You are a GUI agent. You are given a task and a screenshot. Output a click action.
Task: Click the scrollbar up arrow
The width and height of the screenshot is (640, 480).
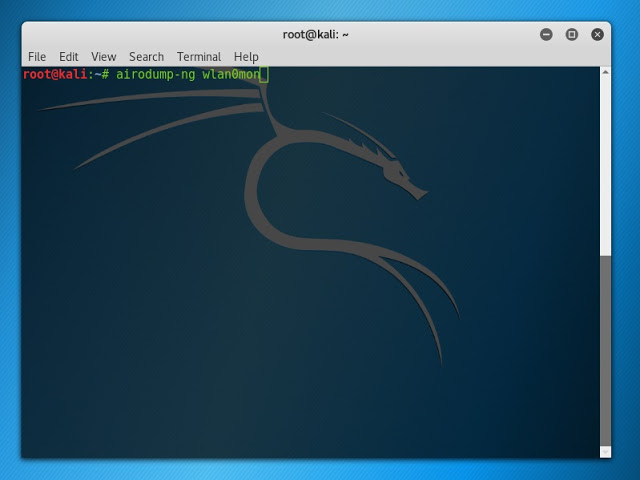[605, 72]
